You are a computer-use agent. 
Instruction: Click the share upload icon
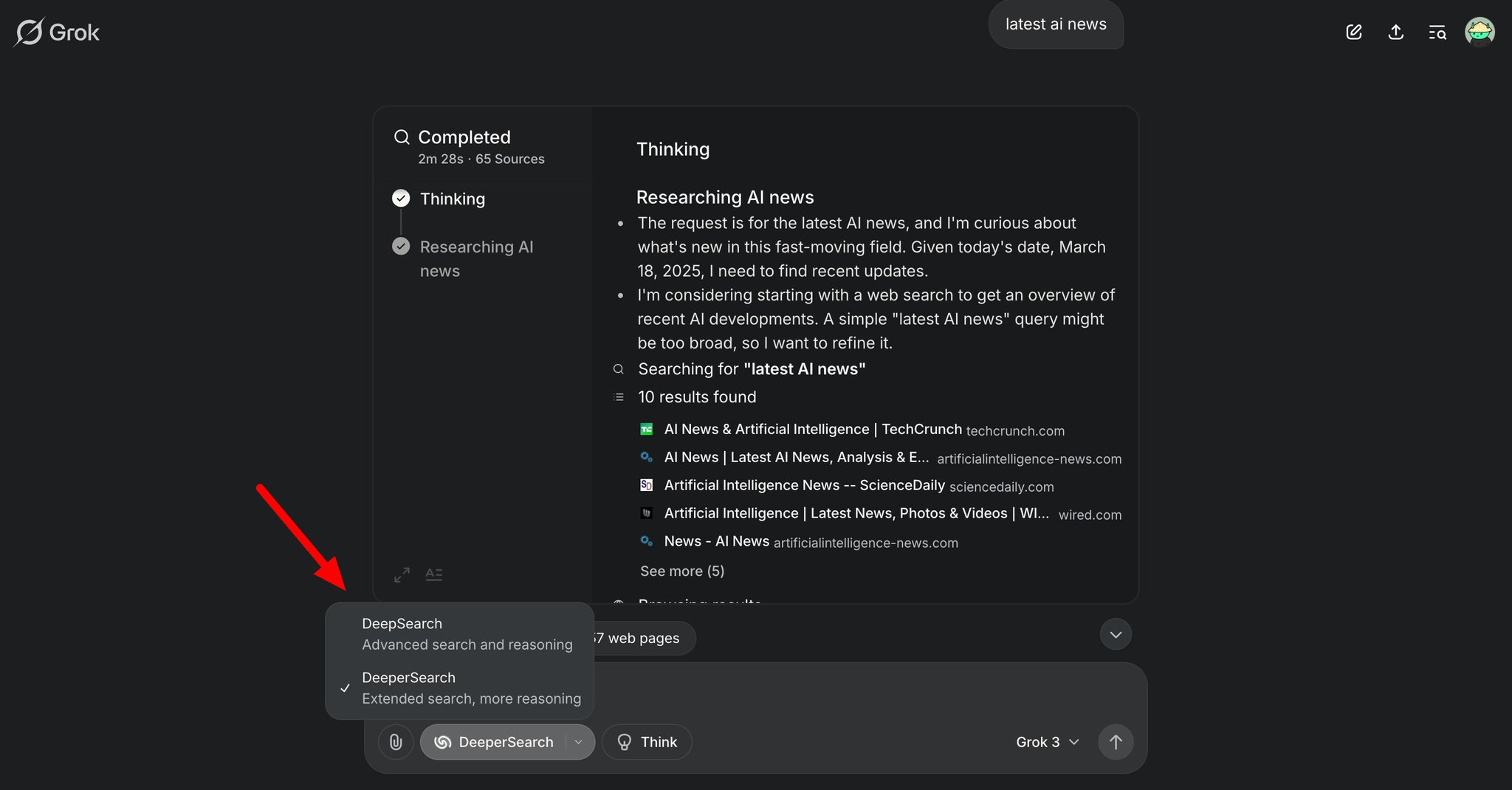coord(1395,32)
